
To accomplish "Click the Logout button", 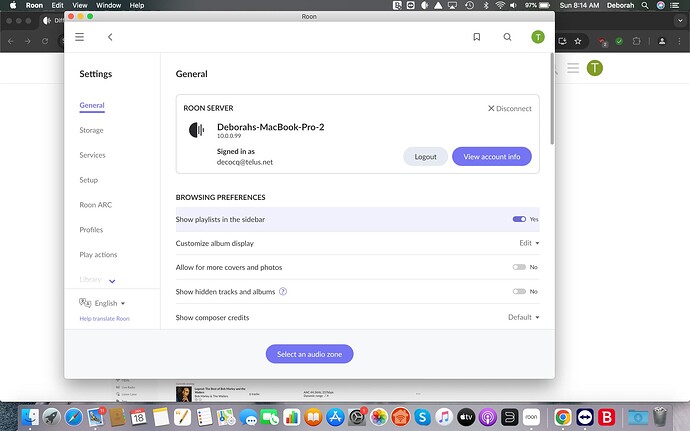I will coord(425,156).
